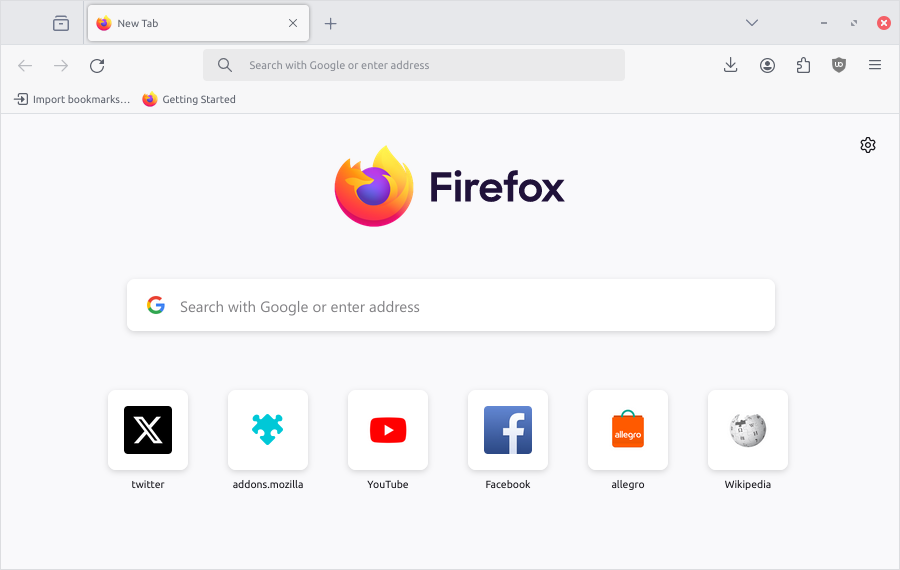Click the addons.mozilla label text

[x=268, y=484]
